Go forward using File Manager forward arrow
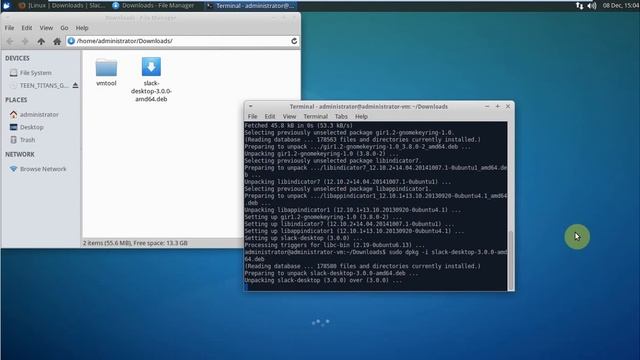 [25, 41]
